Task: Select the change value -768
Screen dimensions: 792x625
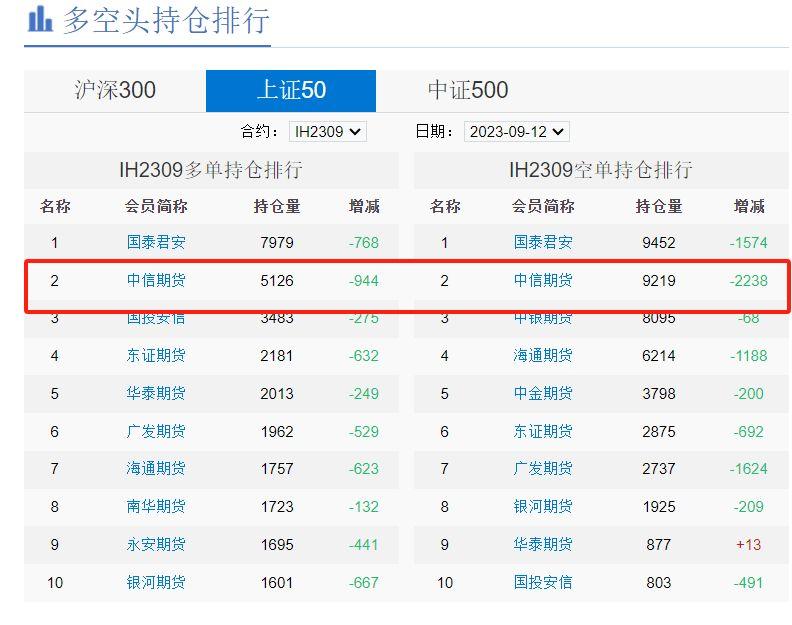Action: pyautogui.click(x=364, y=243)
